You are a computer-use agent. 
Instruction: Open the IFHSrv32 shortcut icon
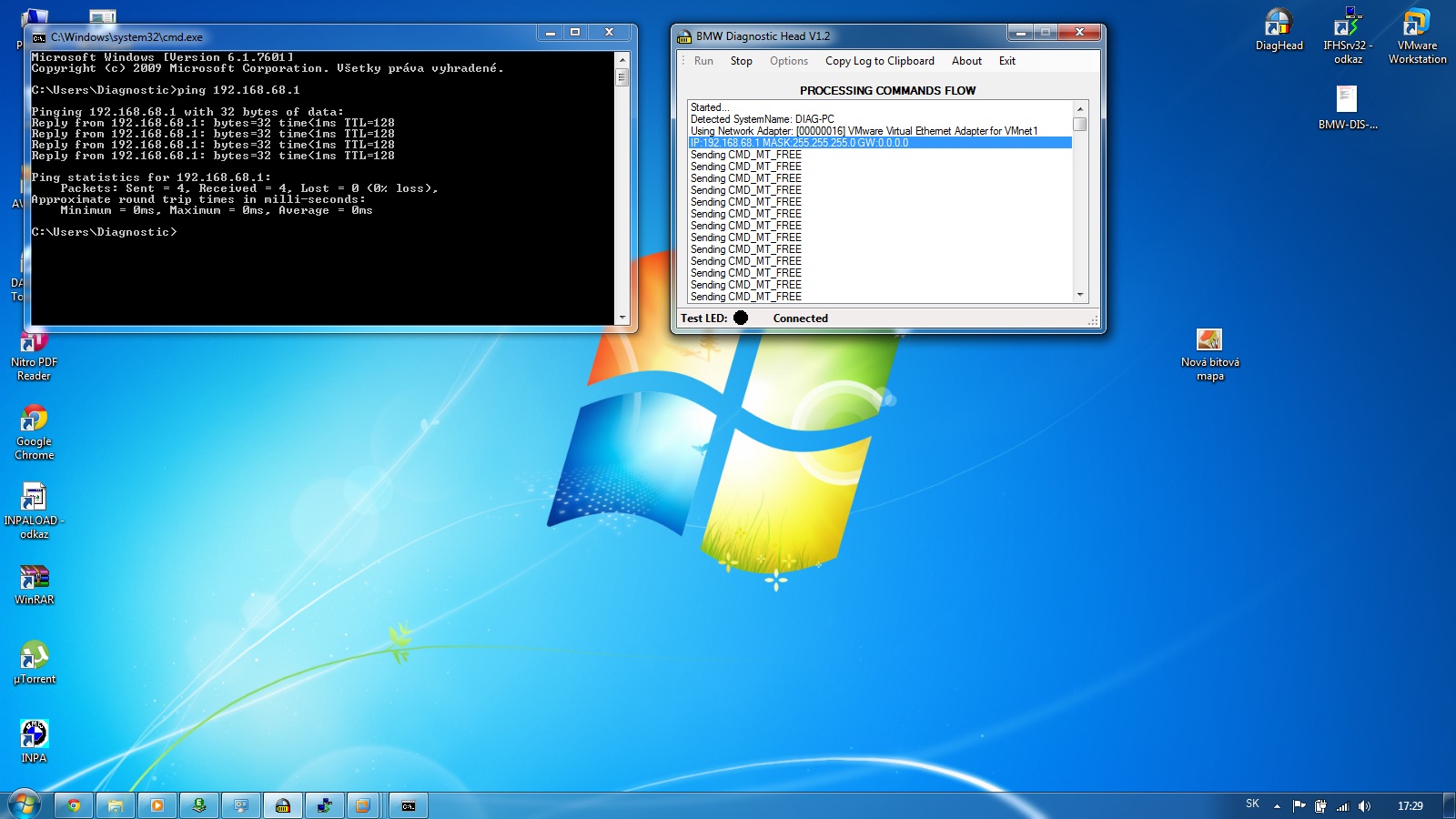(x=1347, y=27)
